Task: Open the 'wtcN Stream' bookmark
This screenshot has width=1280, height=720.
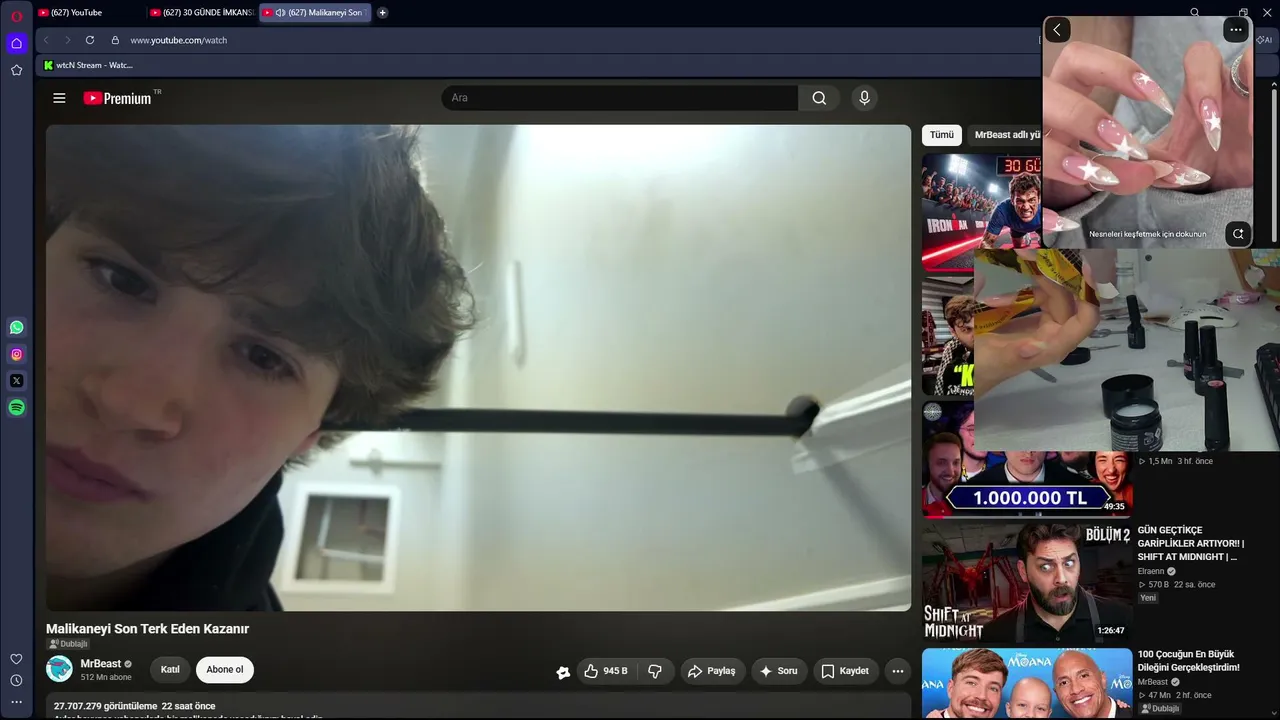Action: coord(88,65)
